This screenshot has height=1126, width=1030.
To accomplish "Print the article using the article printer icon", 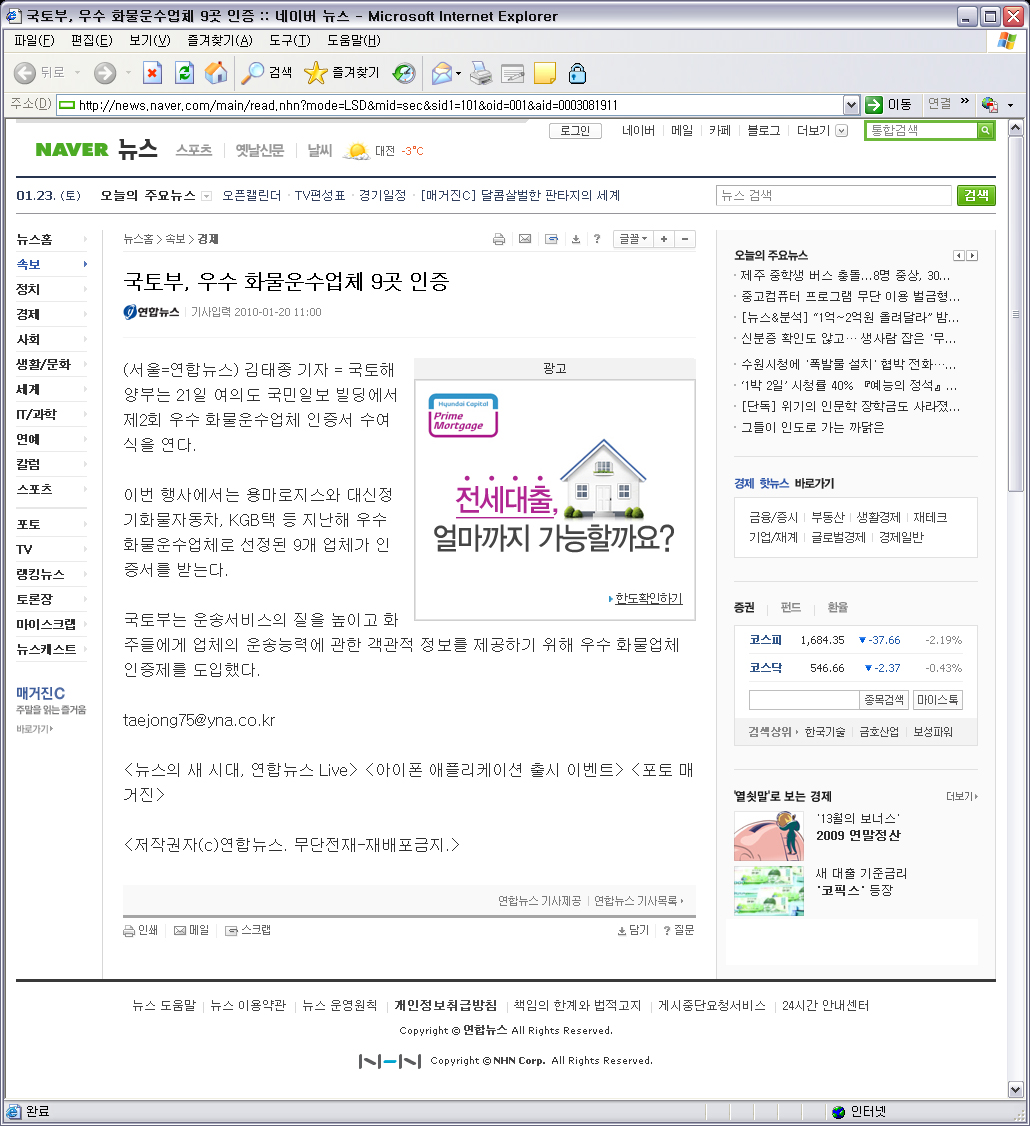I will [x=499, y=239].
